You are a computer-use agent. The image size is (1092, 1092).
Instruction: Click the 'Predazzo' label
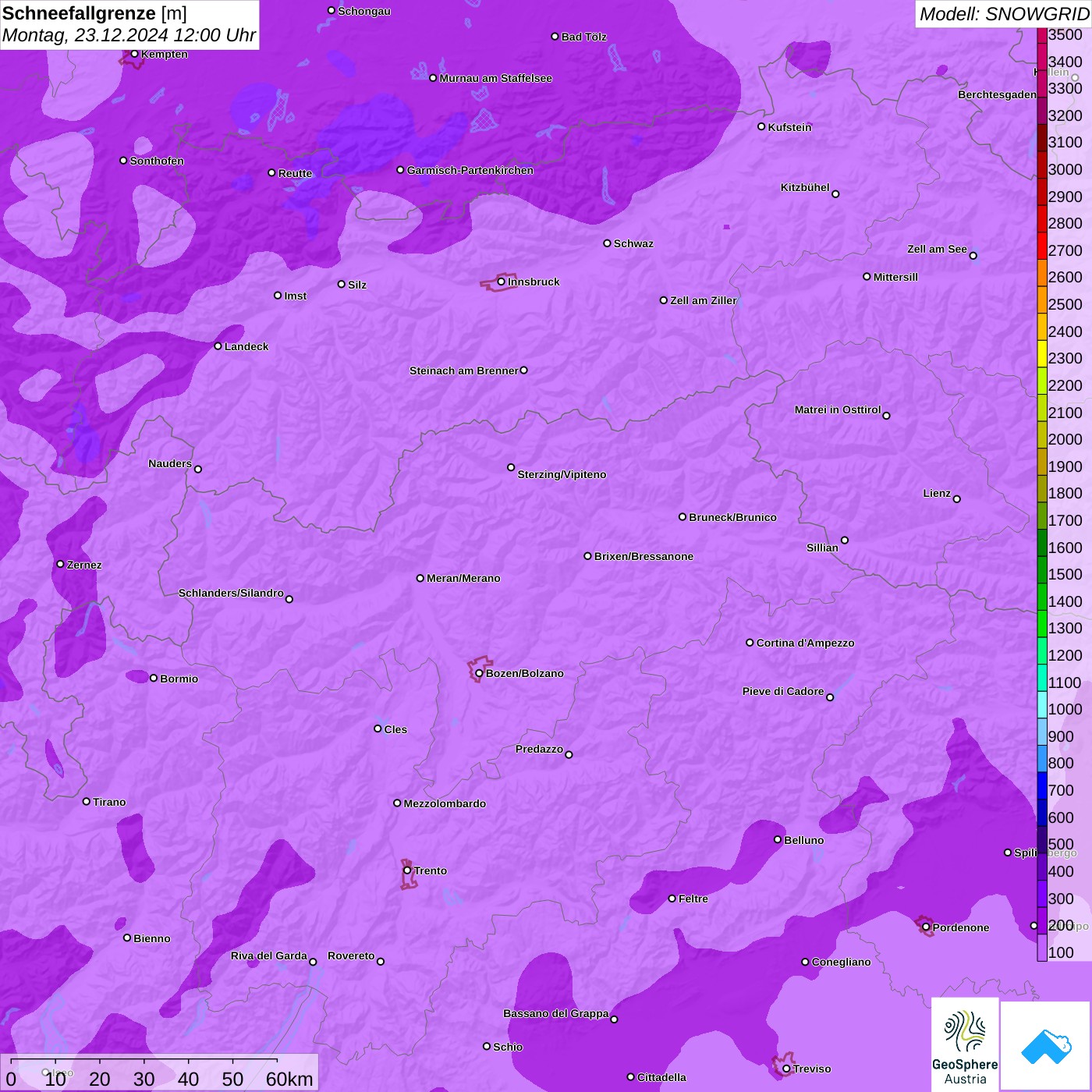tap(539, 749)
